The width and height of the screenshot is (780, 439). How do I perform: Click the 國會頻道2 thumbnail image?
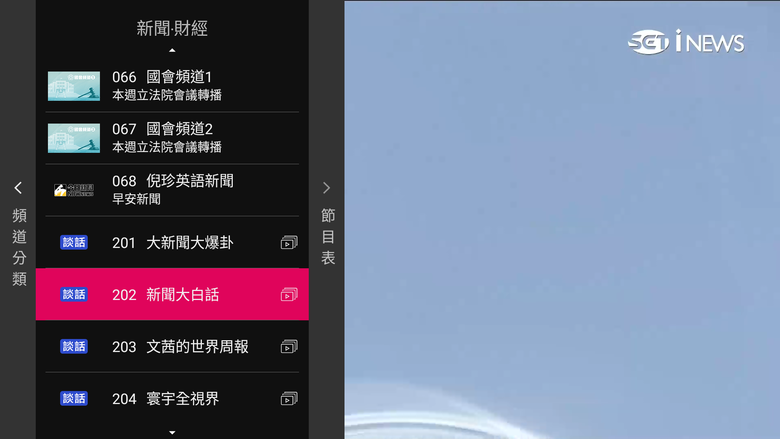pyautogui.click(x=74, y=138)
